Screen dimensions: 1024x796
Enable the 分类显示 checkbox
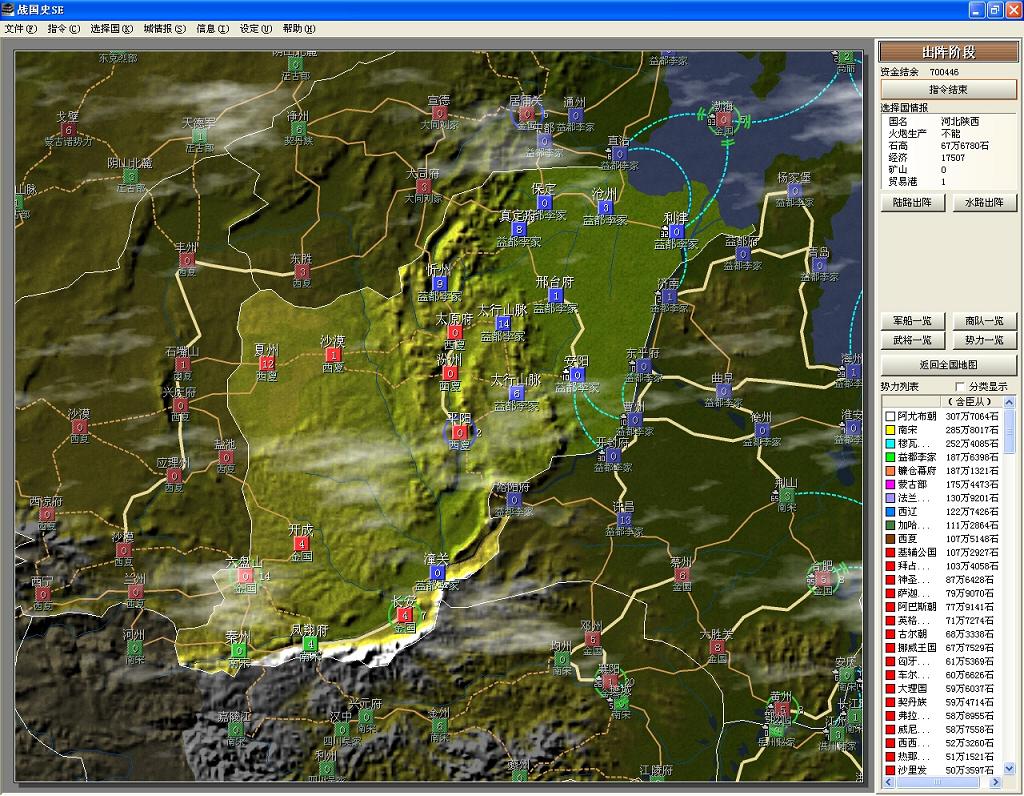tap(961, 386)
